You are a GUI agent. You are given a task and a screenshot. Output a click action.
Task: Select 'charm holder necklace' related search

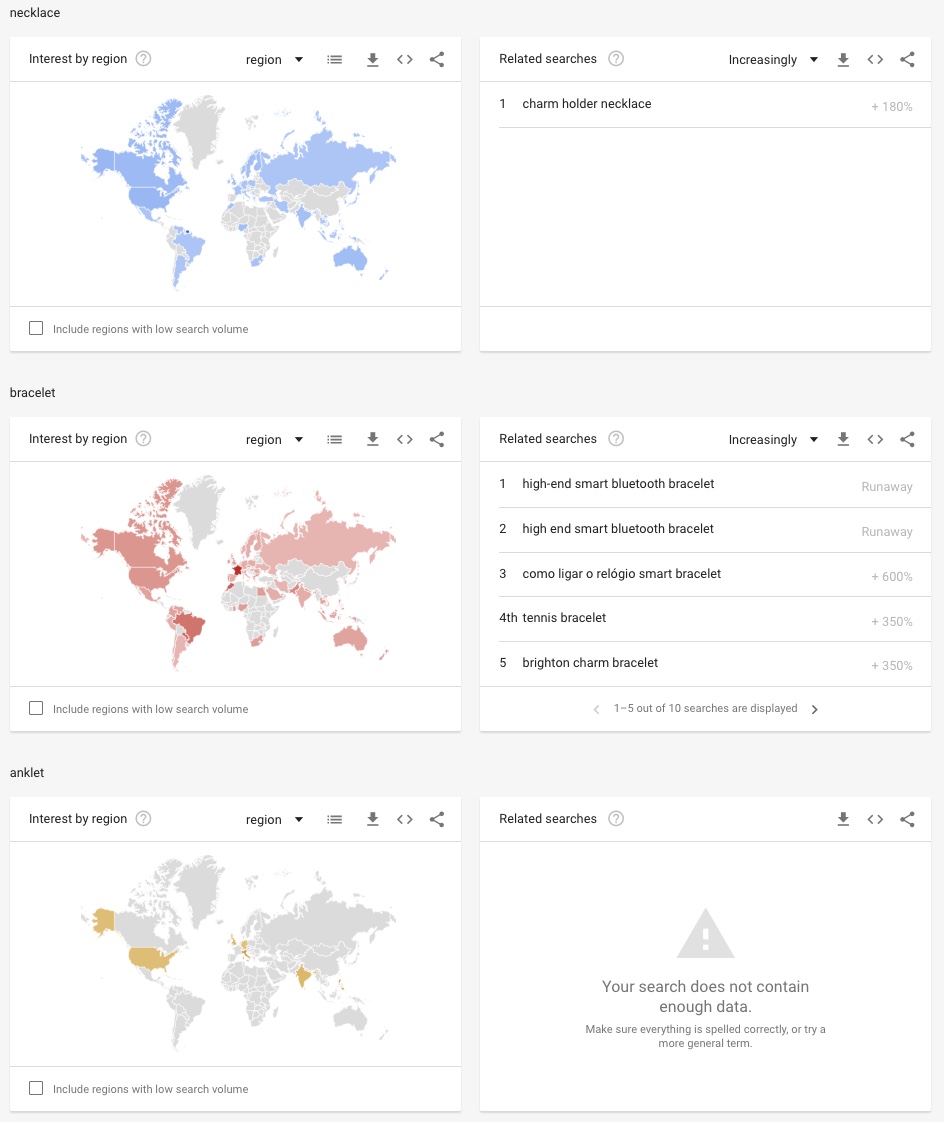click(587, 104)
